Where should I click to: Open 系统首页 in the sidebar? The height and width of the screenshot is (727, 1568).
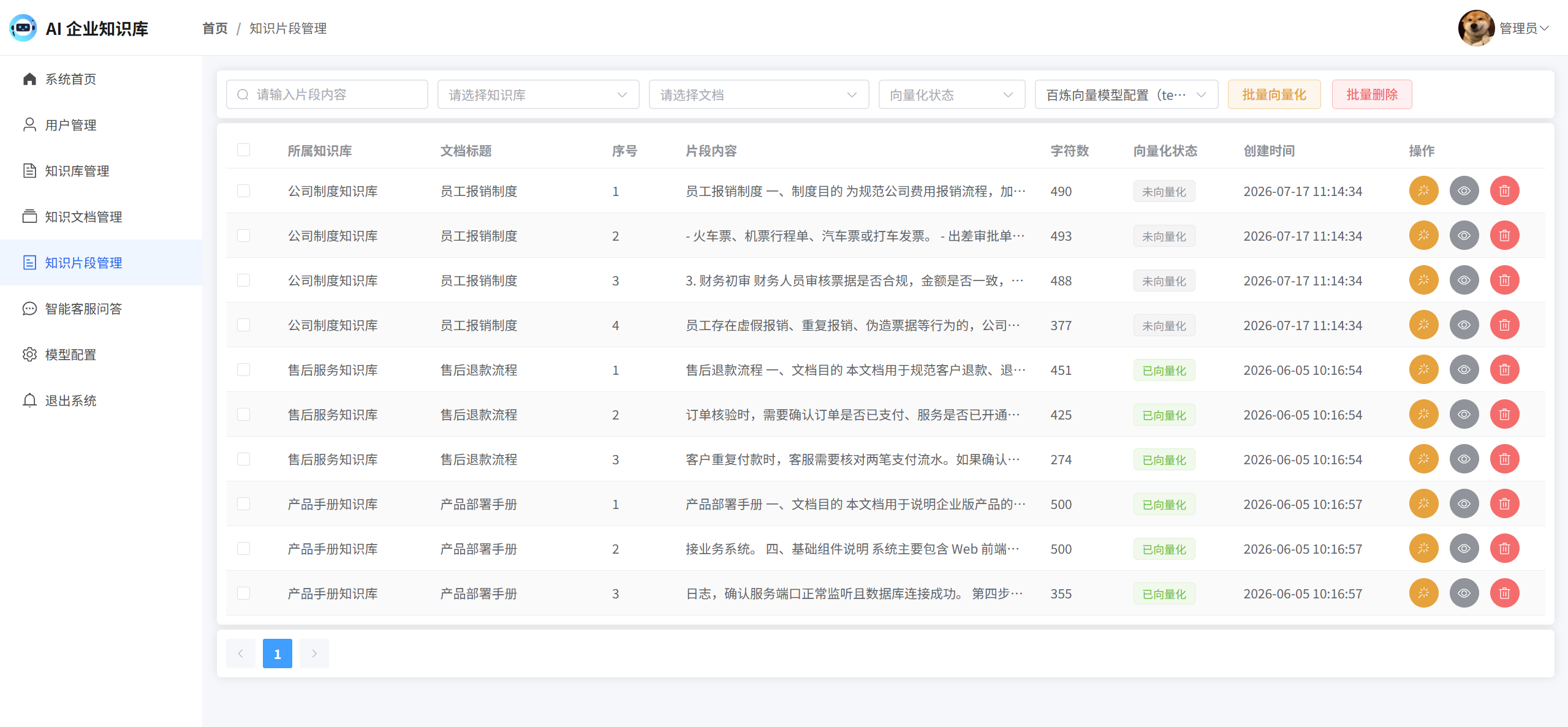tap(101, 79)
